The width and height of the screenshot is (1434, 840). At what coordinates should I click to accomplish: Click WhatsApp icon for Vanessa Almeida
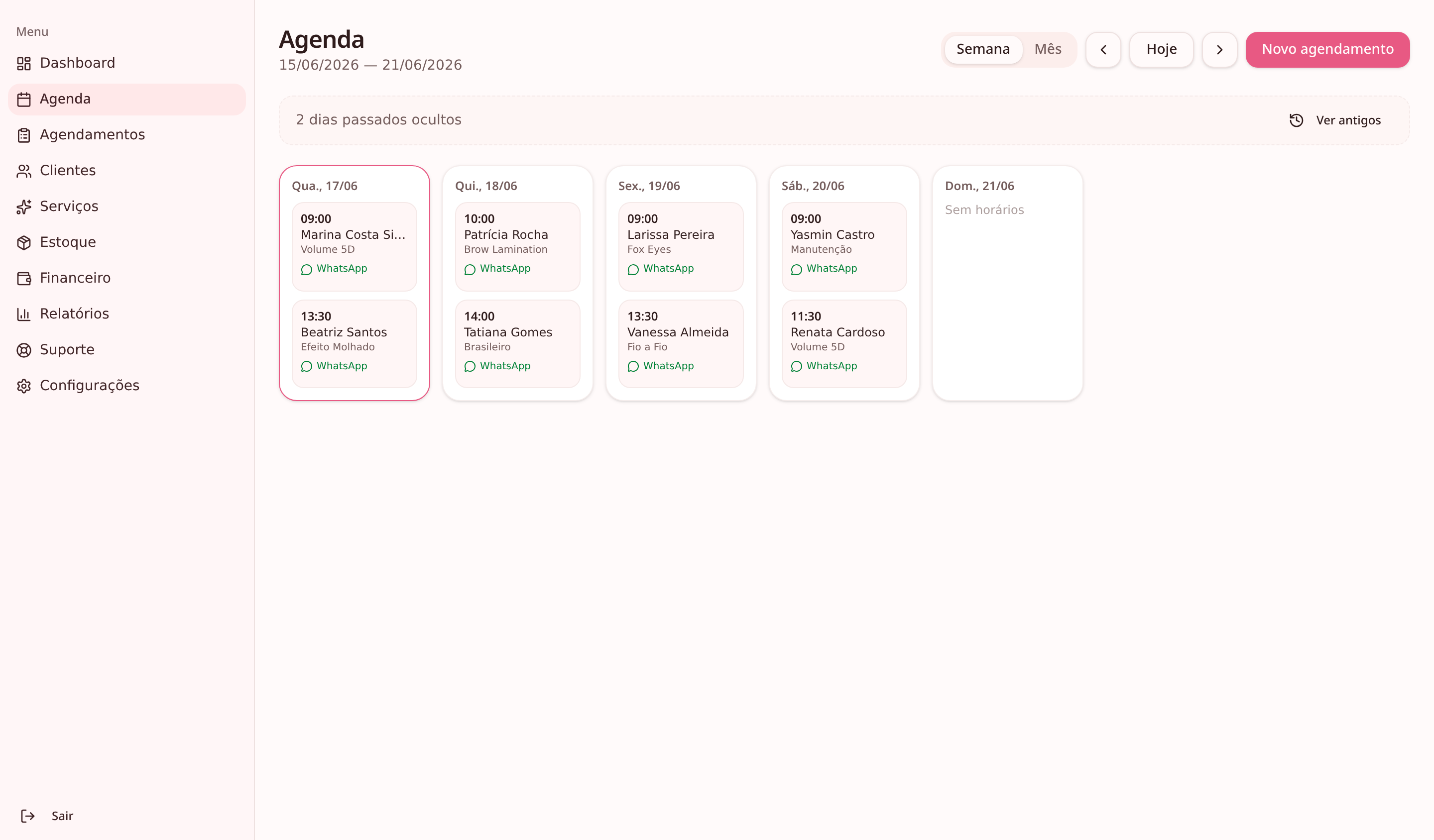coord(633,367)
